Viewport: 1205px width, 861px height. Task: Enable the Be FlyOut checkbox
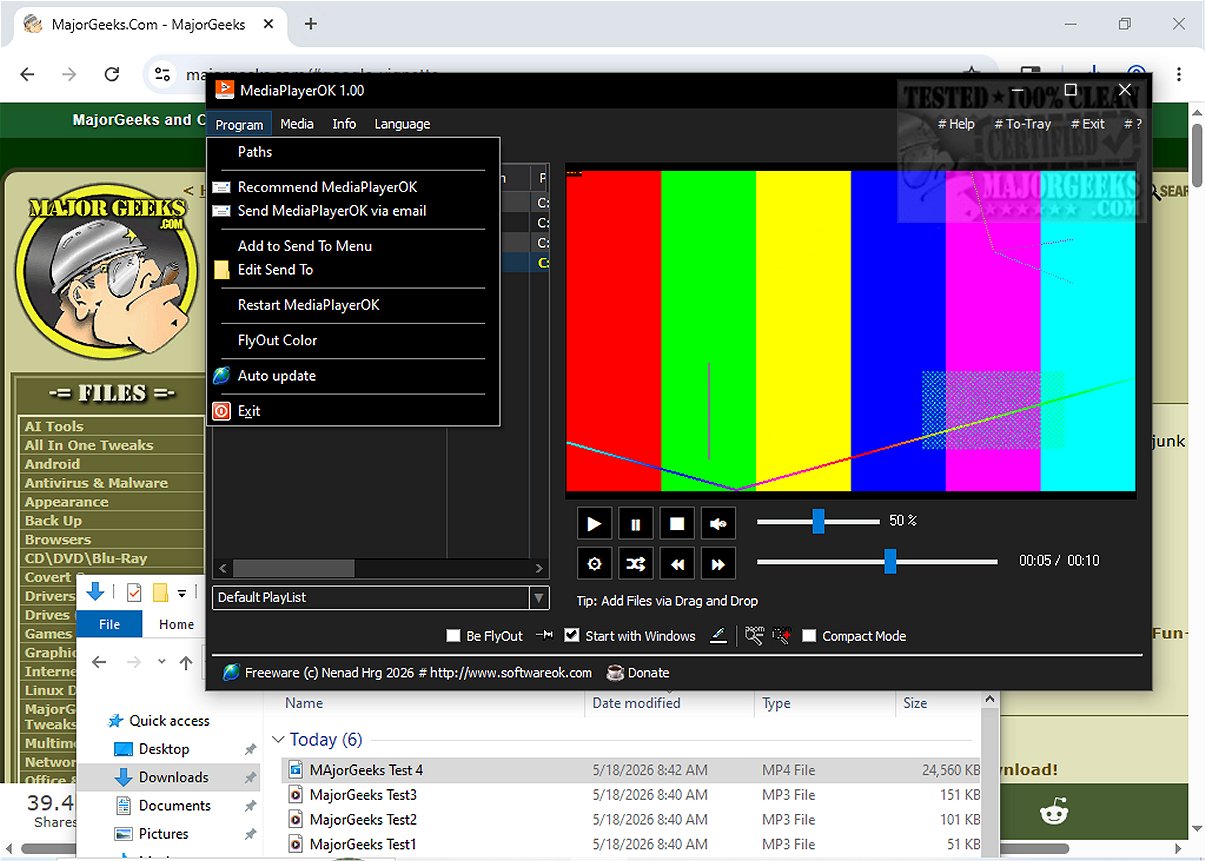click(453, 636)
